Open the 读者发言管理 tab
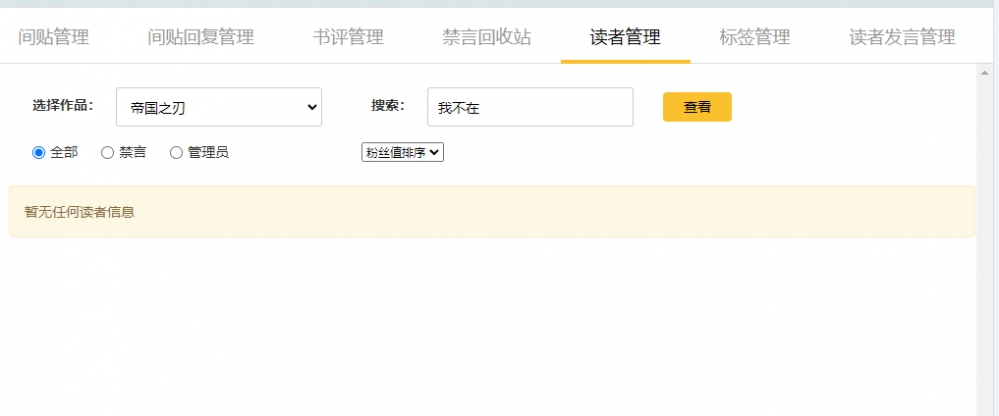 (901, 38)
